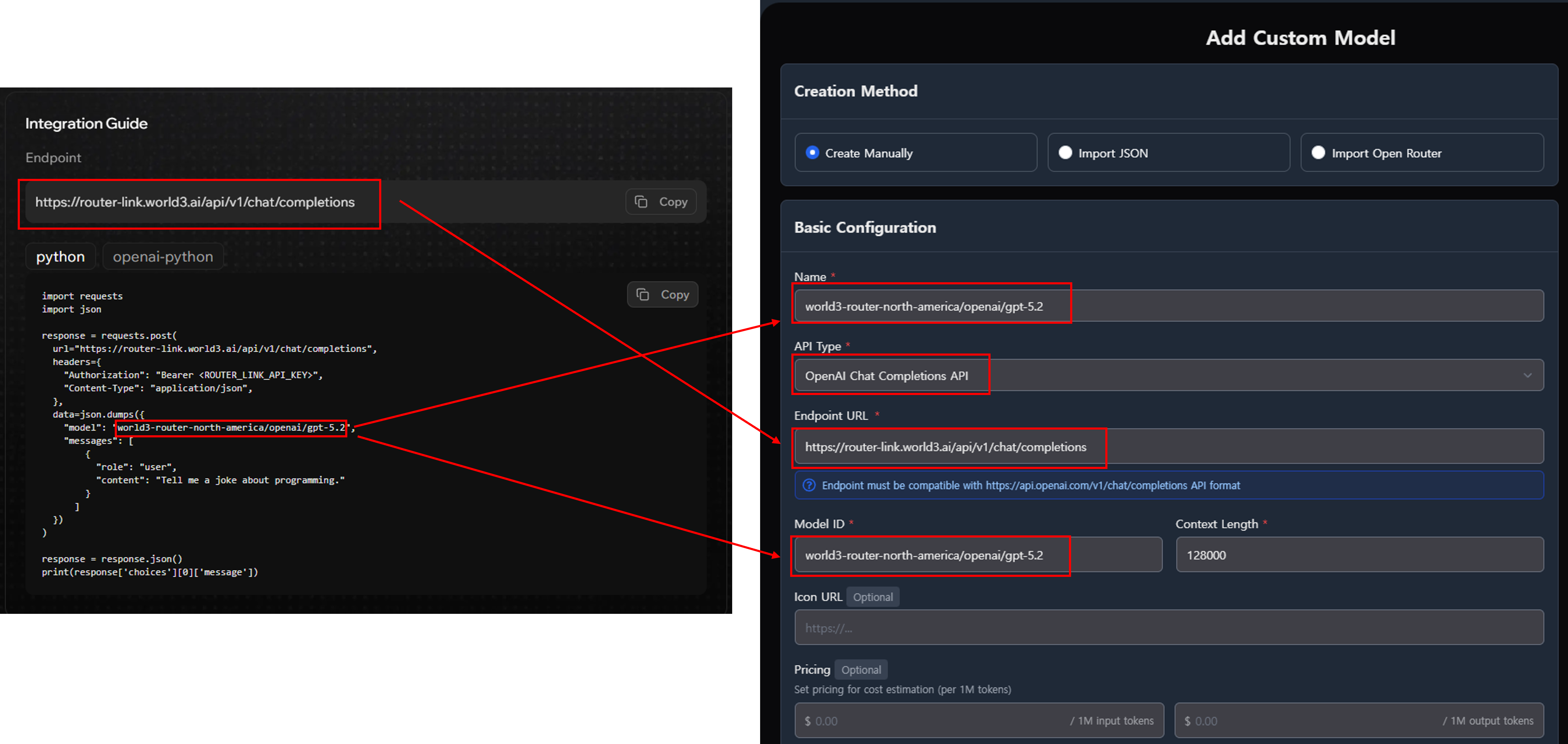Image resolution: width=1568 pixels, height=744 pixels.
Task: Switch to the openai-python code tab
Action: [x=163, y=256]
